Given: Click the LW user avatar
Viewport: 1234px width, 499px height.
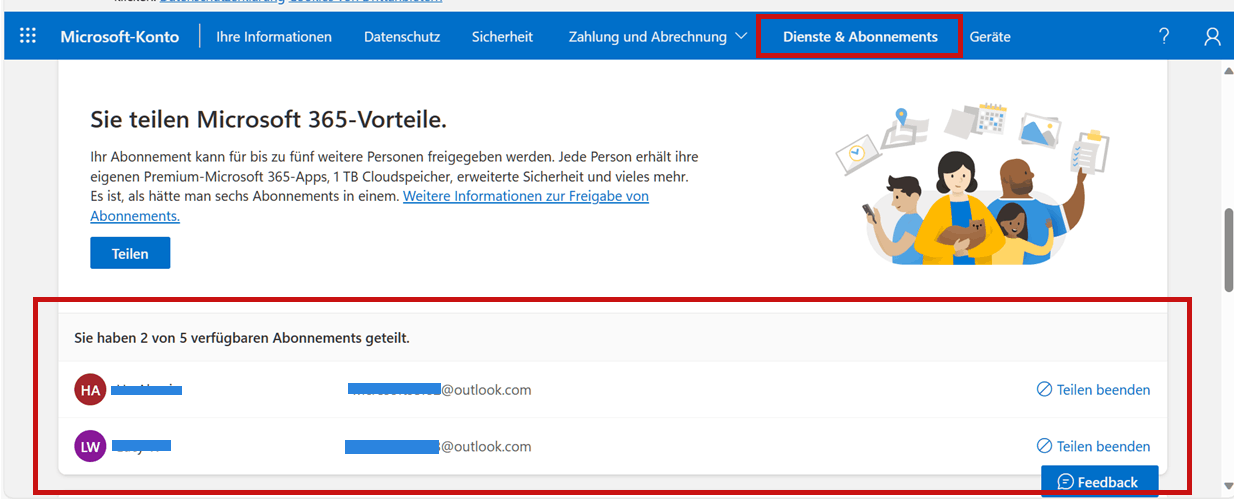Looking at the screenshot, I should coord(90,446).
